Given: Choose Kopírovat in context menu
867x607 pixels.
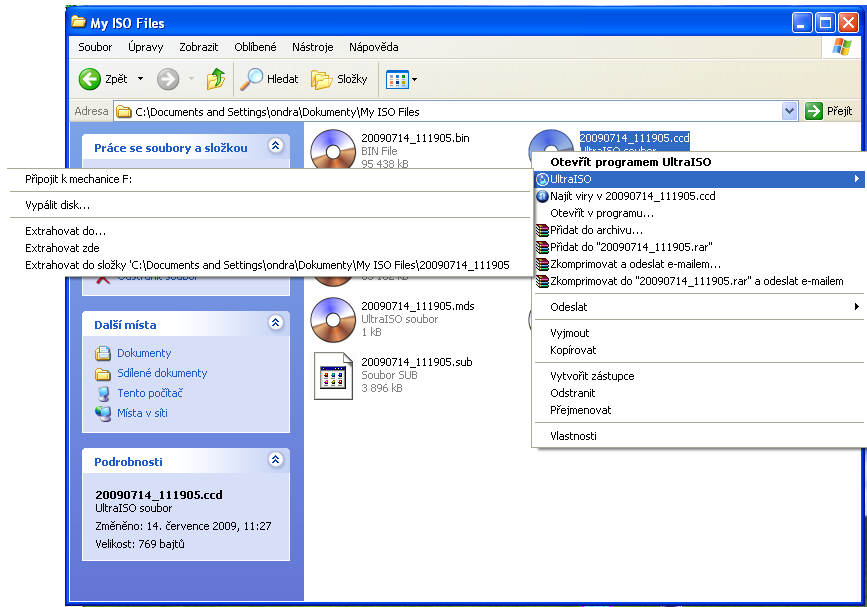Looking at the screenshot, I should tap(699, 350).
